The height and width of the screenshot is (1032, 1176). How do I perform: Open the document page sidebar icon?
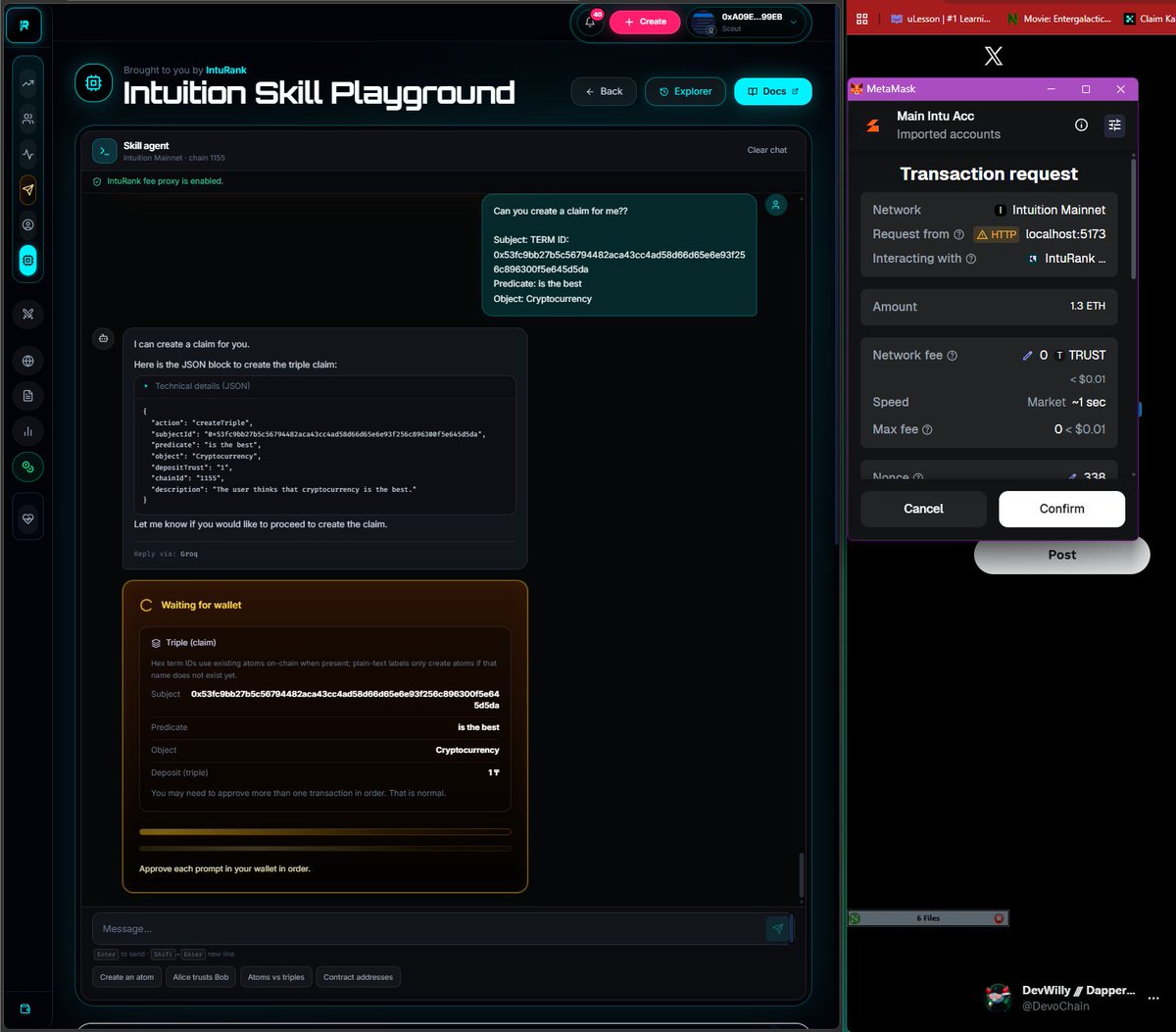(x=28, y=396)
